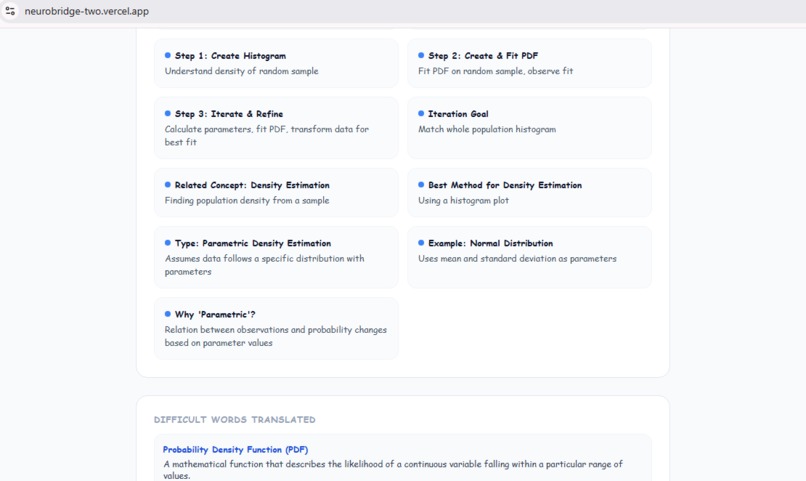This screenshot has width=806, height=481.
Task: Click the Probability Density Function (PDF) term
Action: pyautogui.click(x=235, y=450)
